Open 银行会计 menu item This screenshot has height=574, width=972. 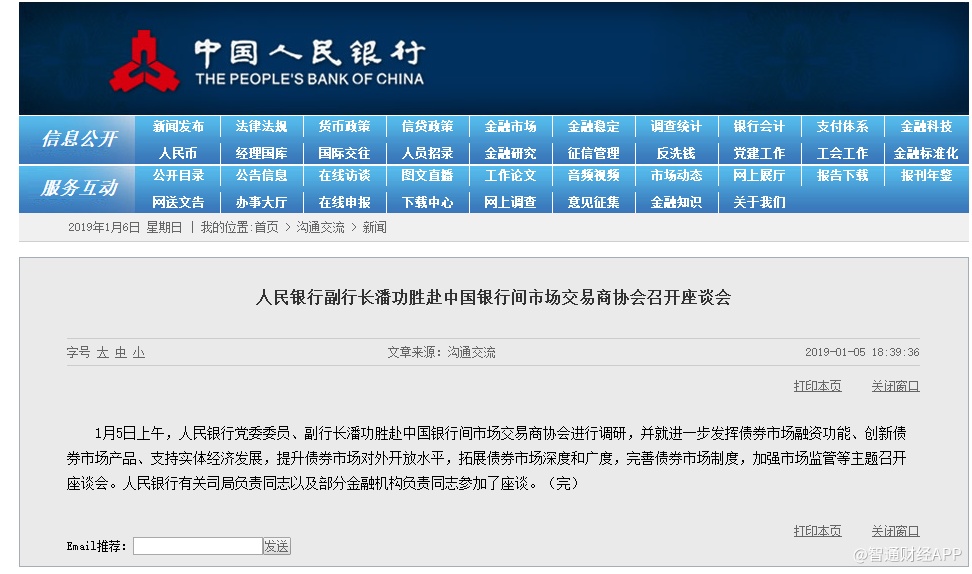pos(759,126)
